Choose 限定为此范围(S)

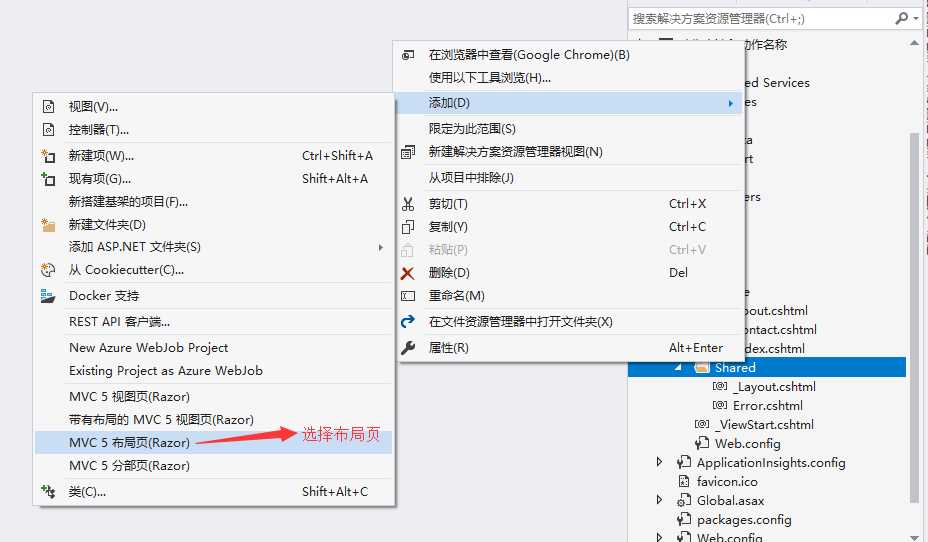[569, 129]
